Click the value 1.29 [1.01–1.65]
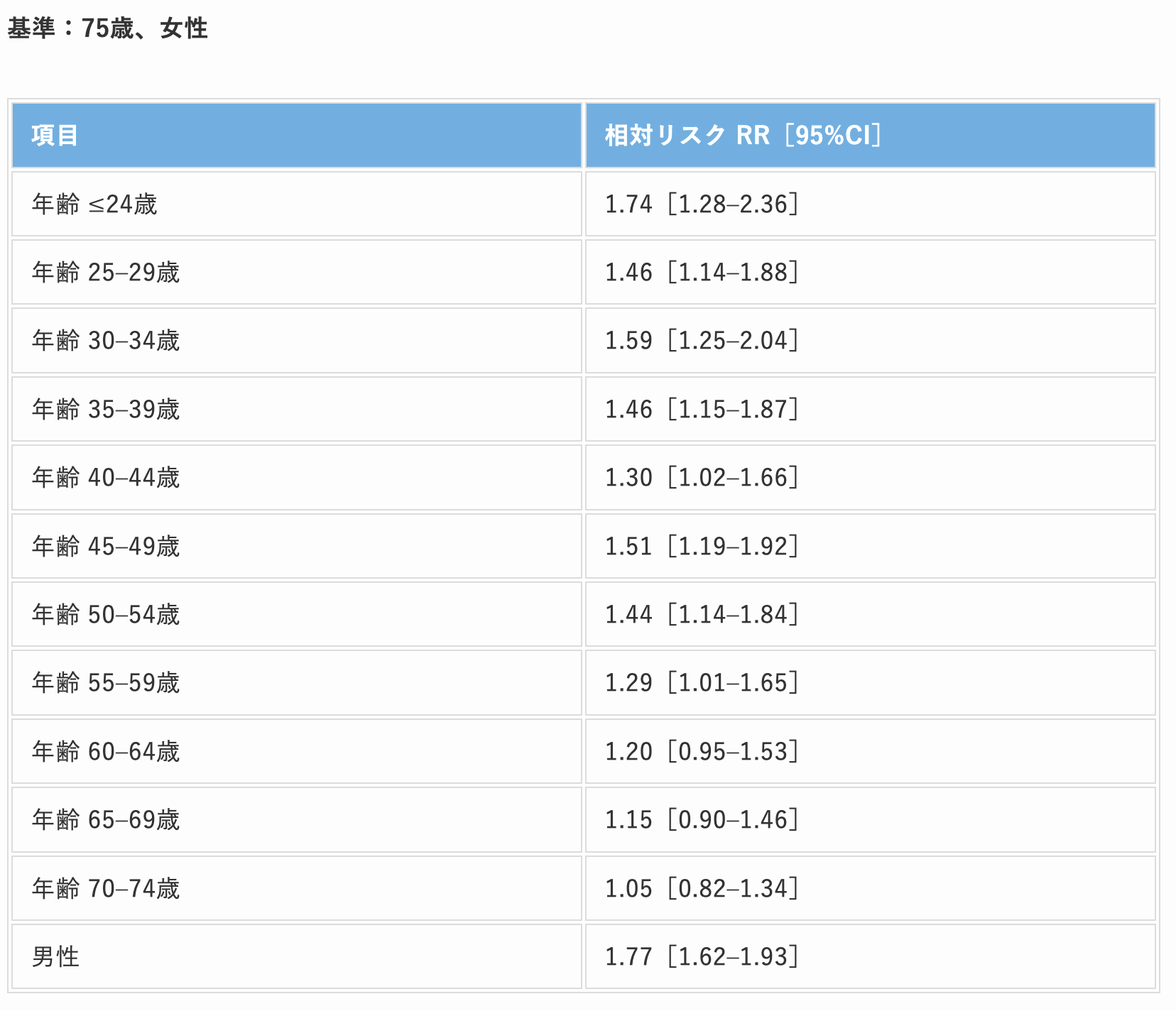The image size is (1176, 1011). pos(701,683)
